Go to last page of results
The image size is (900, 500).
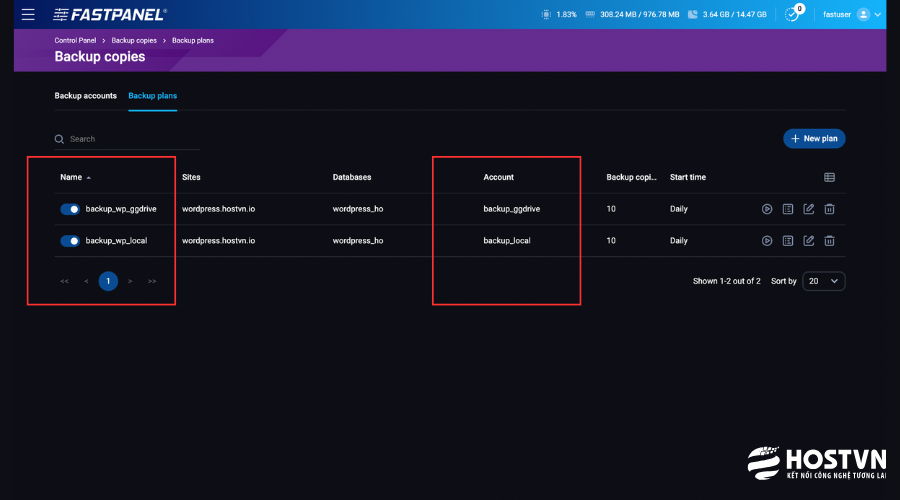(x=152, y=281)
